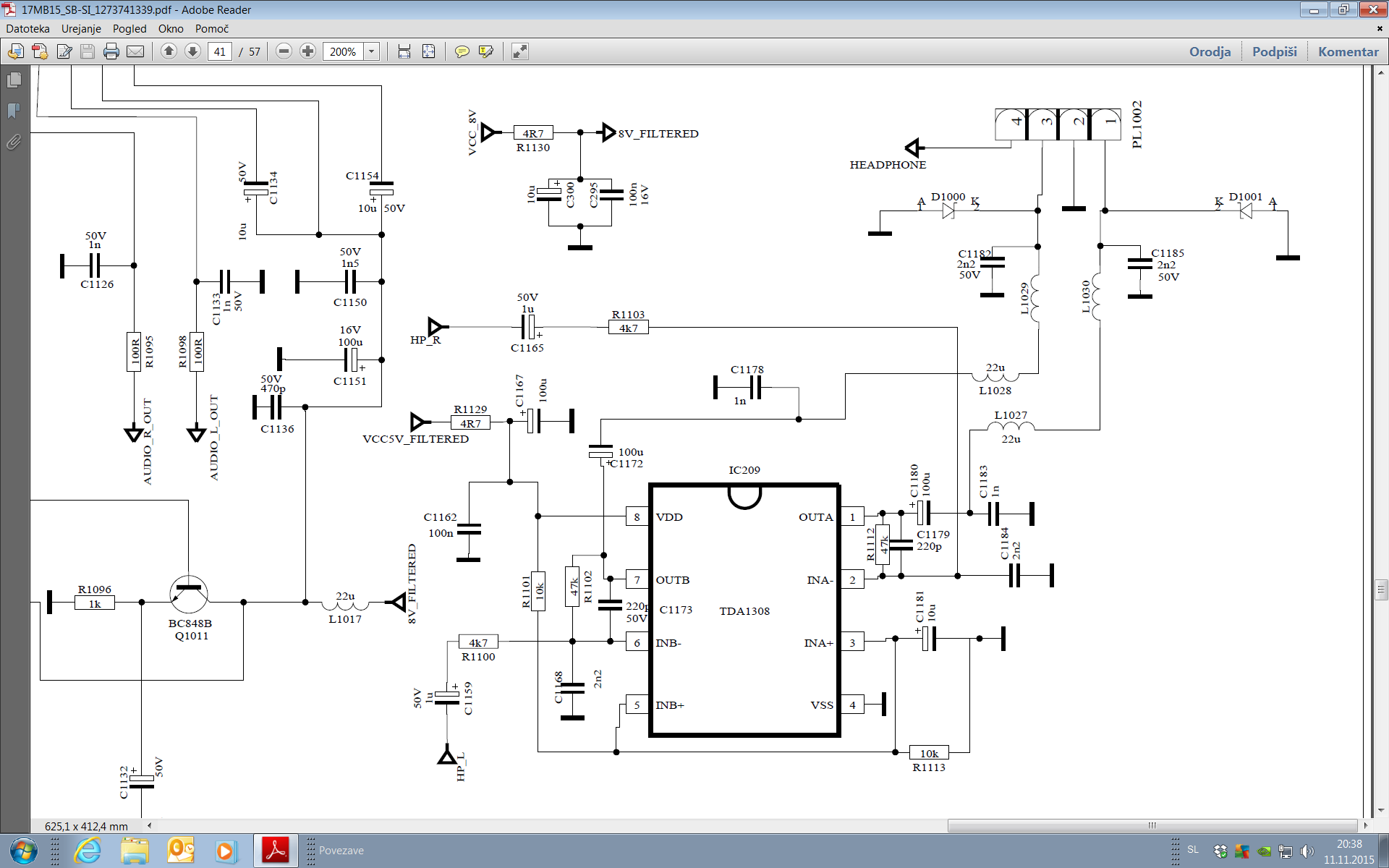
Task: Open the Orodja tools pane
Action: [x=1210, y=51]
